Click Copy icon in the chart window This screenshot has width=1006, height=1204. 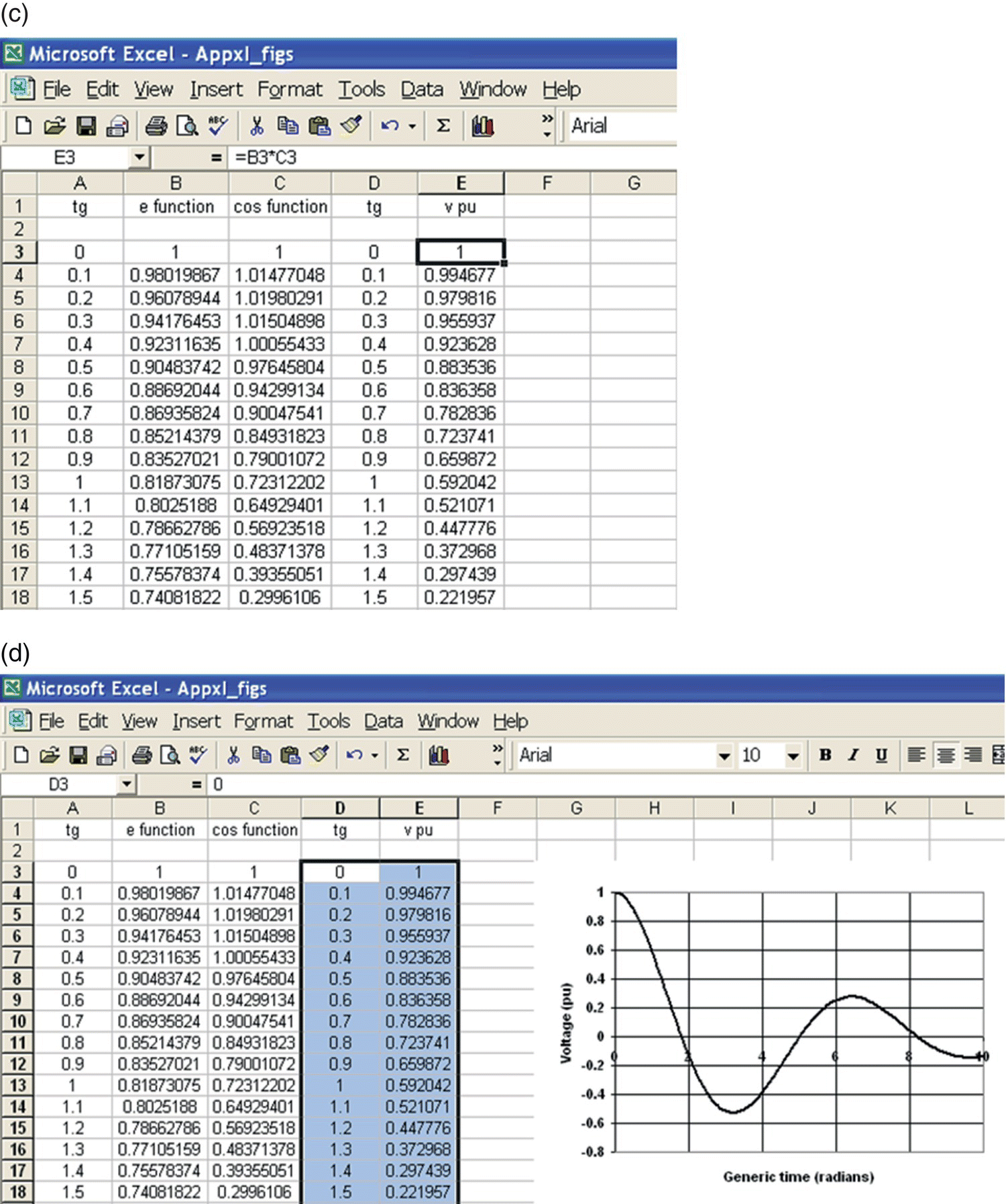click(x=262, y=756)
